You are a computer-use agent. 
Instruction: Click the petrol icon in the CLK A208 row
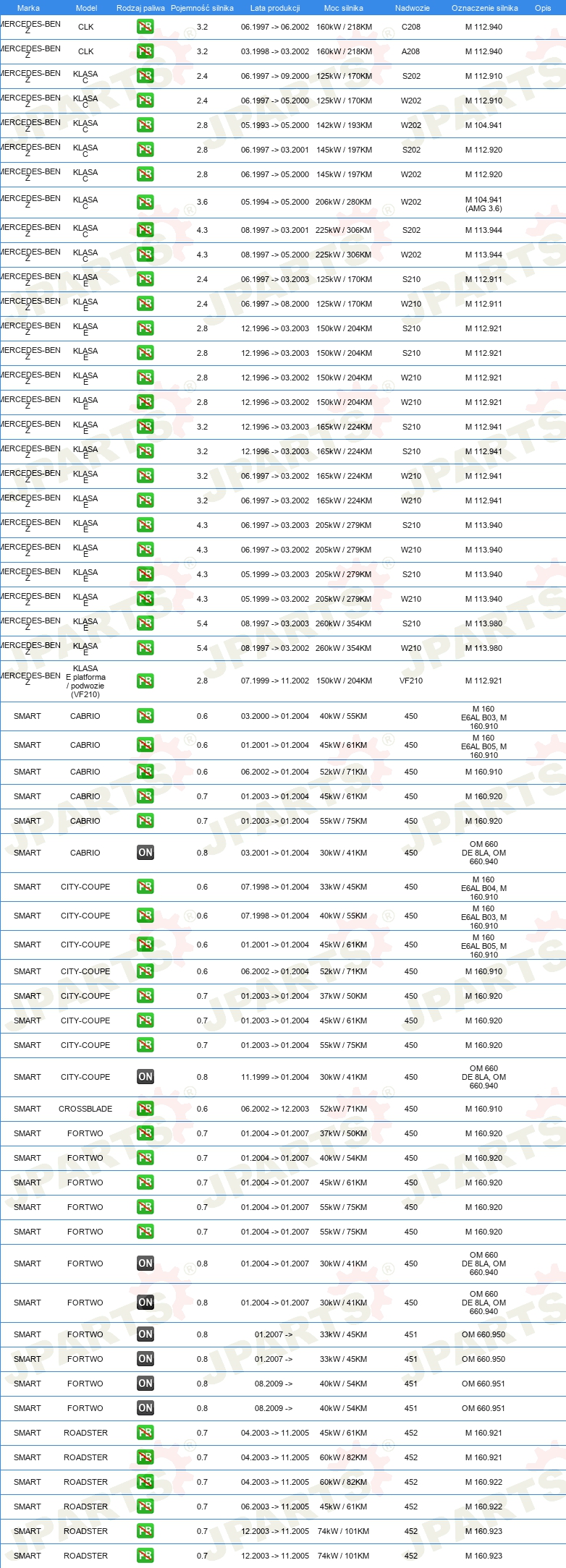[145, 51]
